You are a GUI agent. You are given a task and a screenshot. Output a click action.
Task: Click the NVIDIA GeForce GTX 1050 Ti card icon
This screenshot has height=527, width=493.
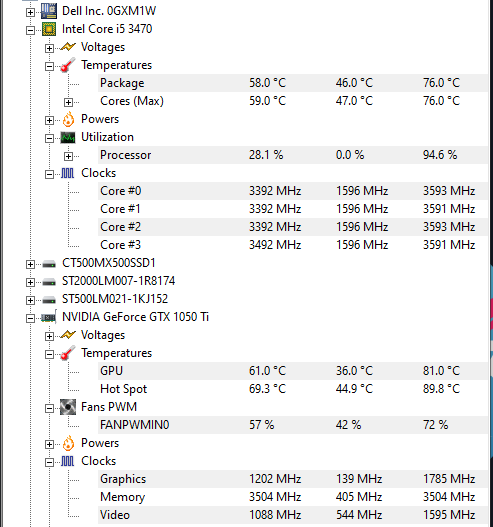tap(49, 317)
